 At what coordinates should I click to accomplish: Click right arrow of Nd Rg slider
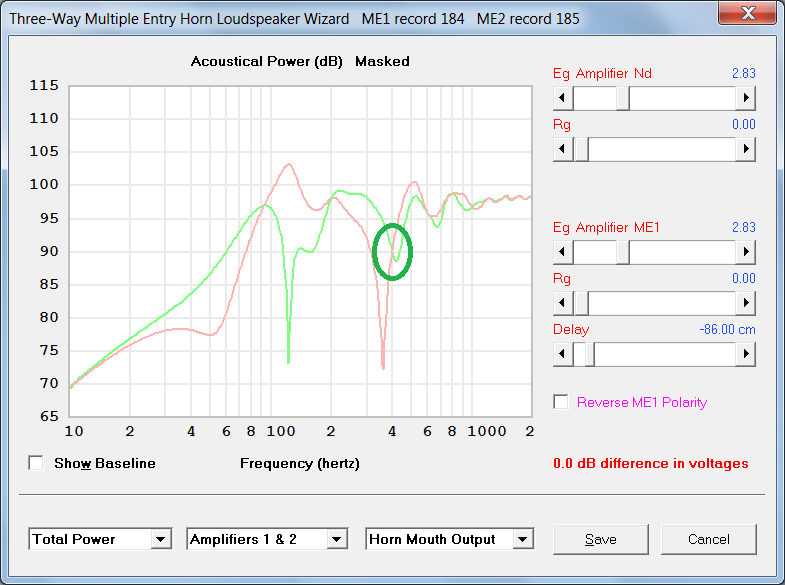pos(745,149)
